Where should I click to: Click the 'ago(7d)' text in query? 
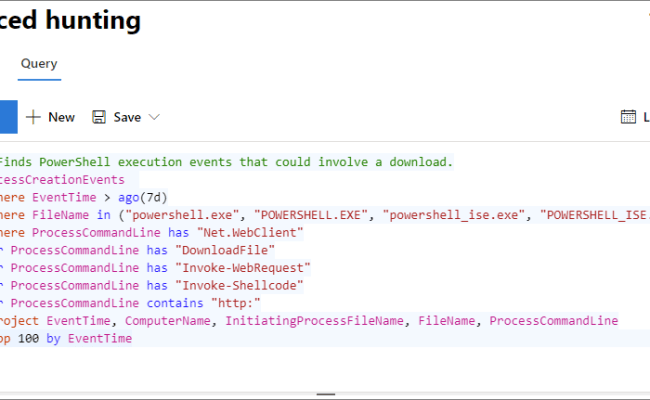(143, 197)
